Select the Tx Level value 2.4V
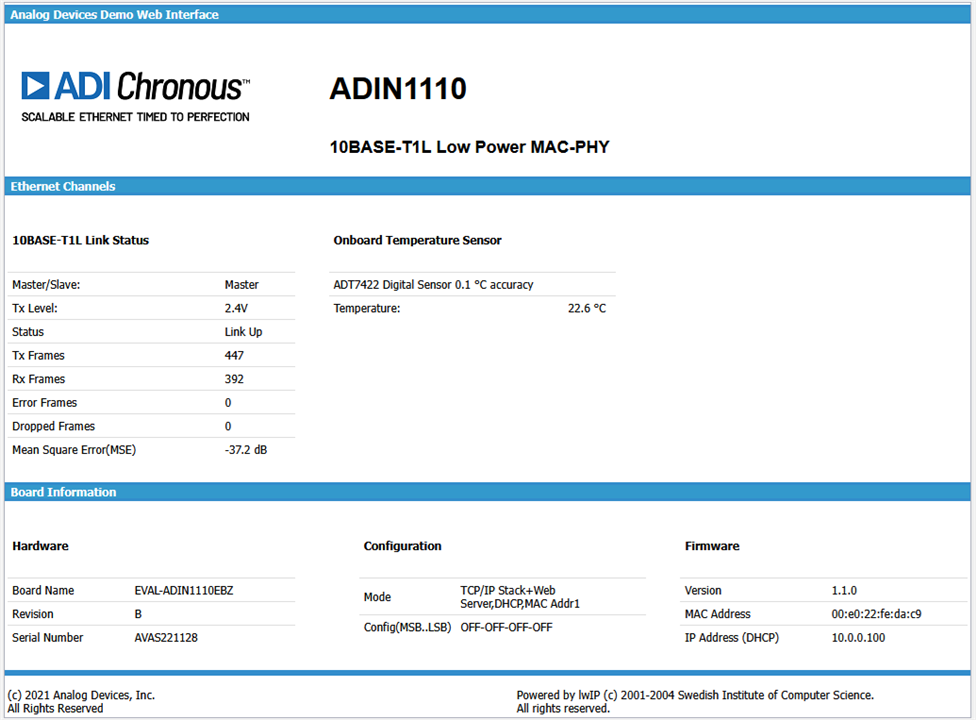Viewport: 976px width, 720px height. coord(237,308)
